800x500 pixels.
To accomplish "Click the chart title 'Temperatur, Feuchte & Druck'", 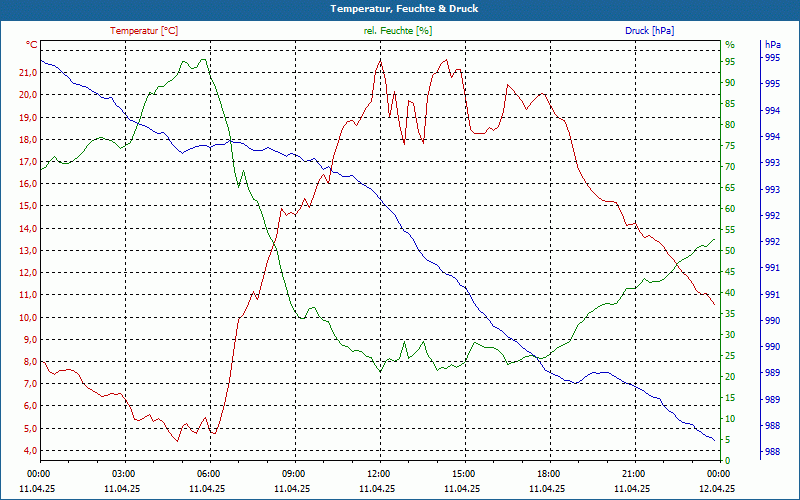I will click(x=404, y=9).
